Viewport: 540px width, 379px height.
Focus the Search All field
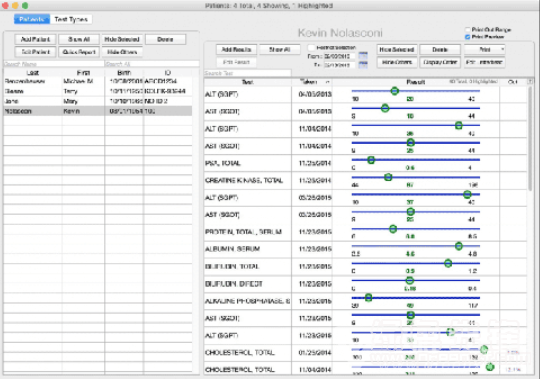[152, 64]
